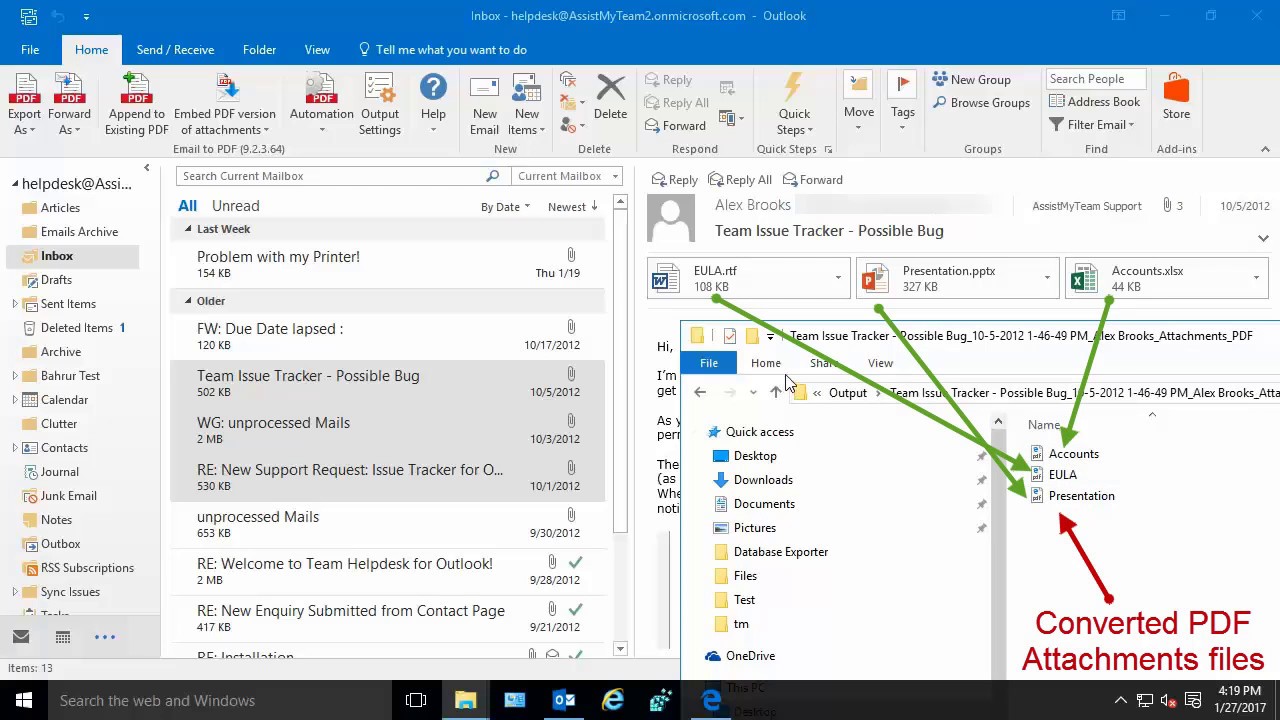Viewport: 1280px width, 720px height.
Task: Collapse the Older message group
Action: pyautogui.click(x=188, y=301)
